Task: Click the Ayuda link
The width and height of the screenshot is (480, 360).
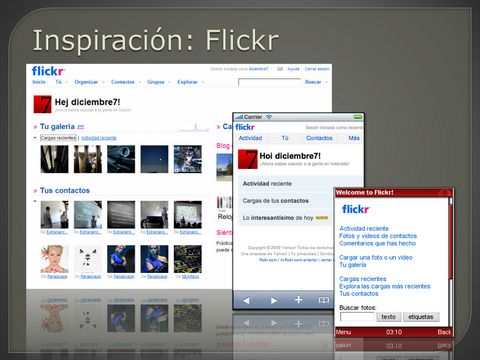Action: pos(293,69)
